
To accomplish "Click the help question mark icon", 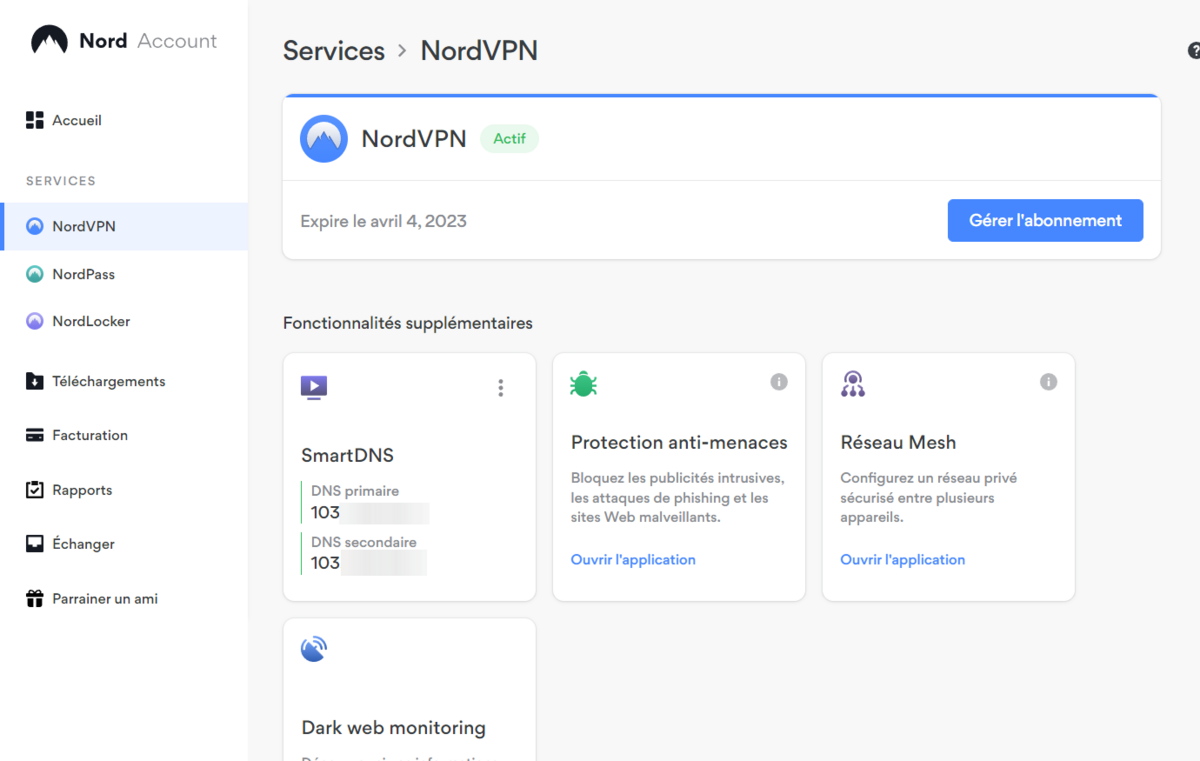I will tap(1194, 50).
